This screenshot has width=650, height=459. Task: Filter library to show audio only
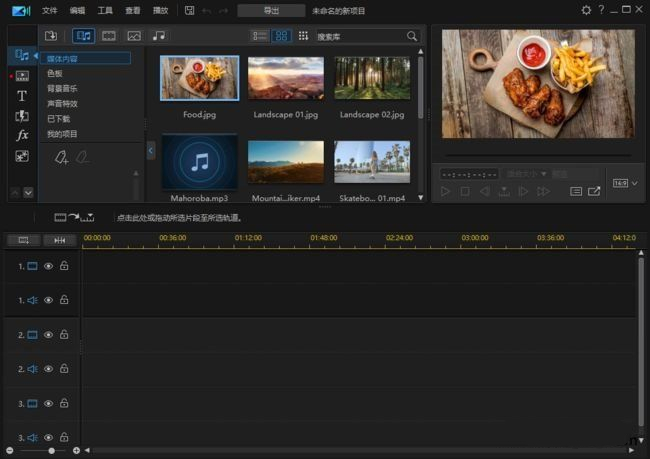coord(158,36)
